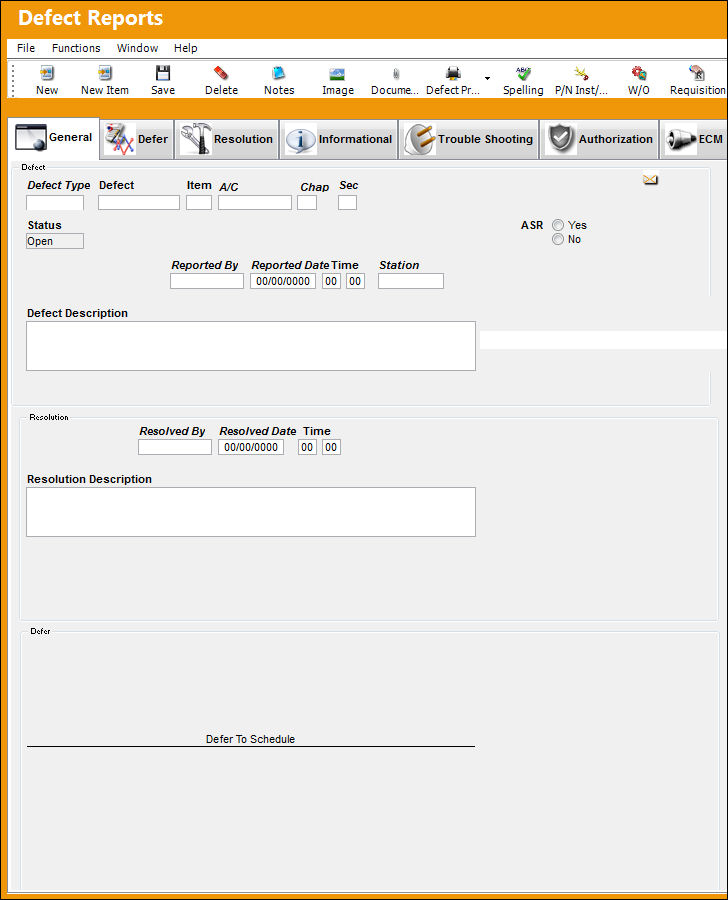
Task: Click the Station input field
Action: tap(411, 281)
